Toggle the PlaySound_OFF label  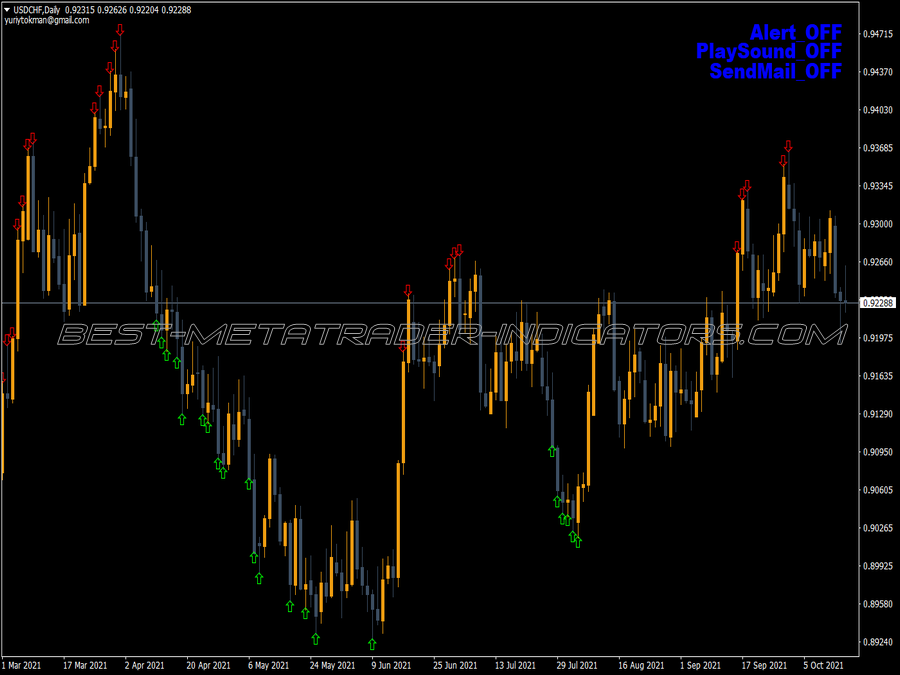tap(769, 51)
